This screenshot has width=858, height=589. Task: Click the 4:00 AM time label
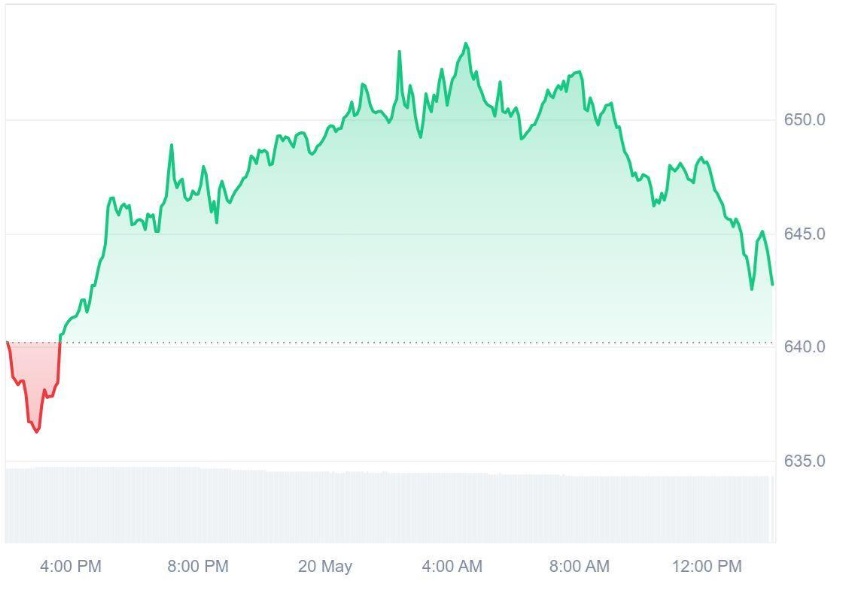tap(452, 567)
